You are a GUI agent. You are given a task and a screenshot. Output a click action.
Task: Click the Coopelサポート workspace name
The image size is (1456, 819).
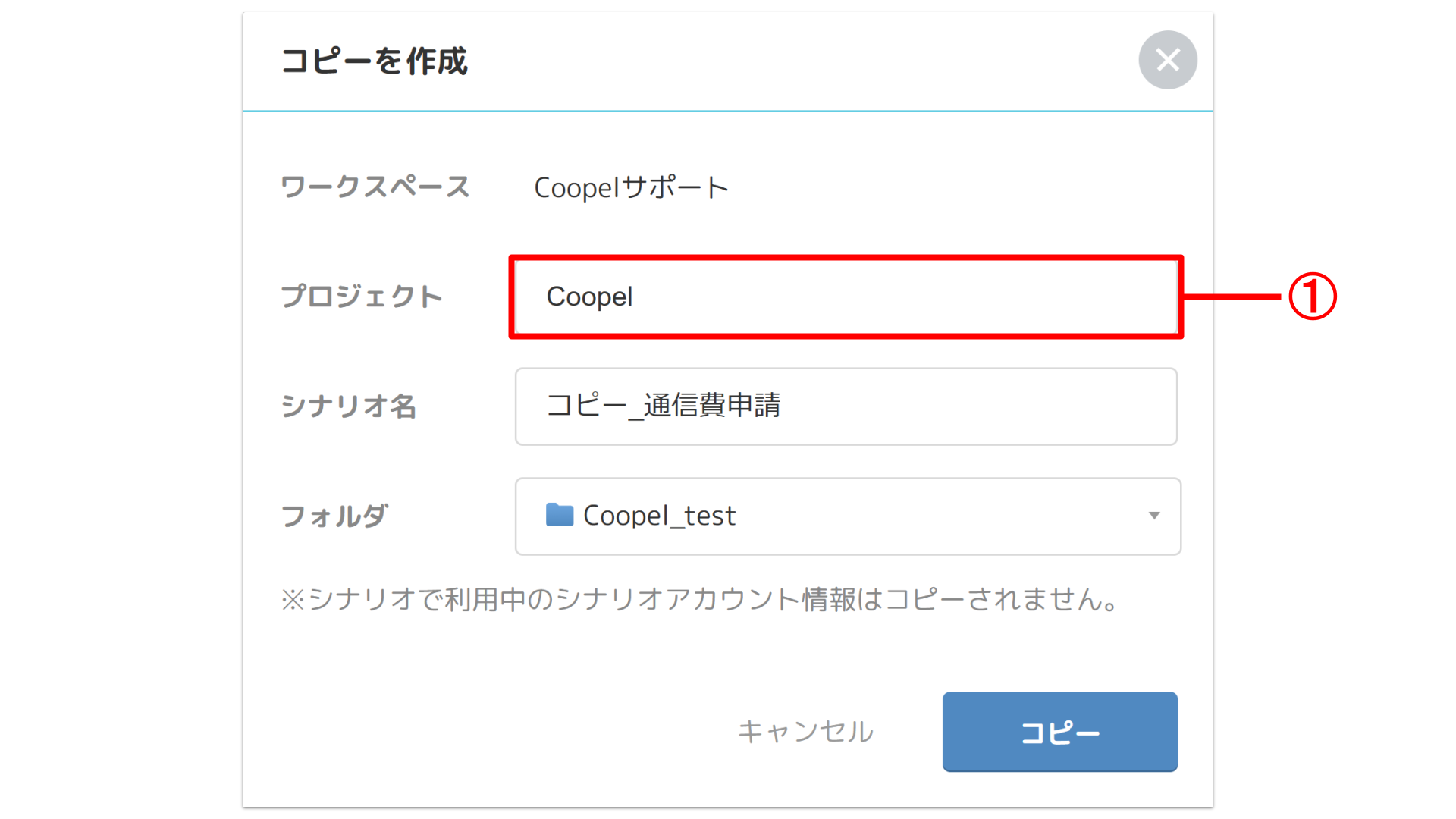pos(631,187)
